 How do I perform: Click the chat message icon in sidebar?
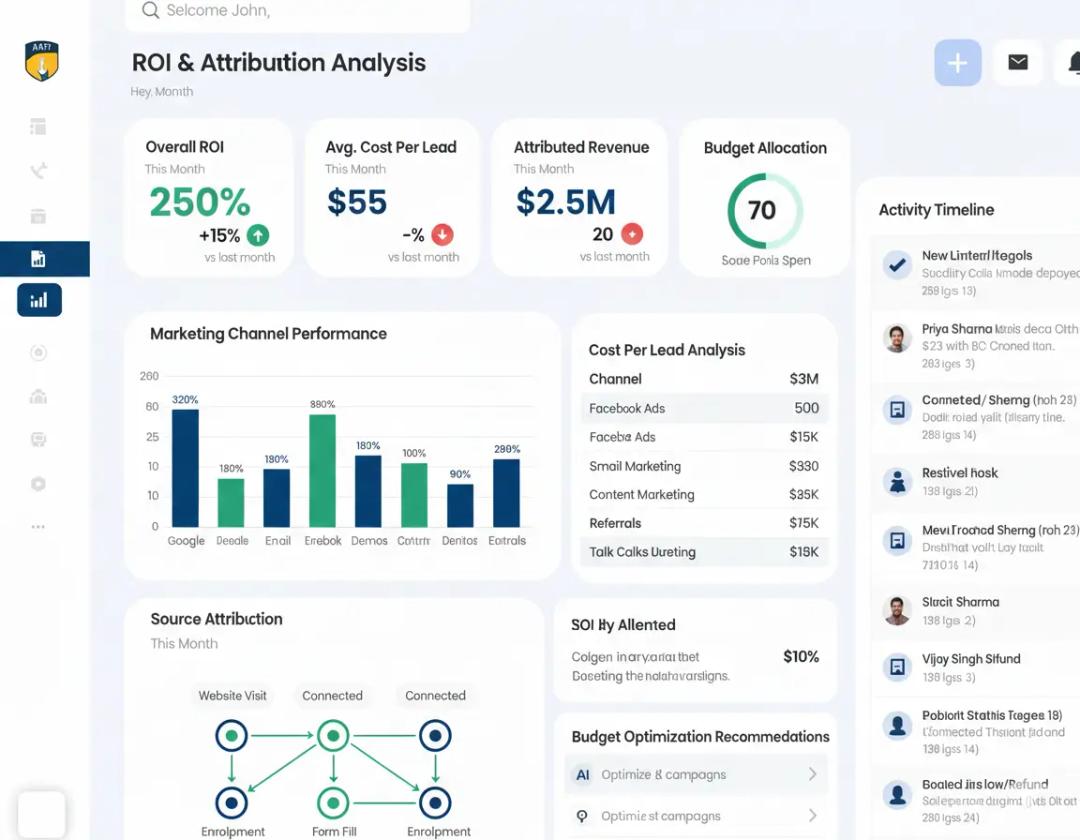point(38,439)
